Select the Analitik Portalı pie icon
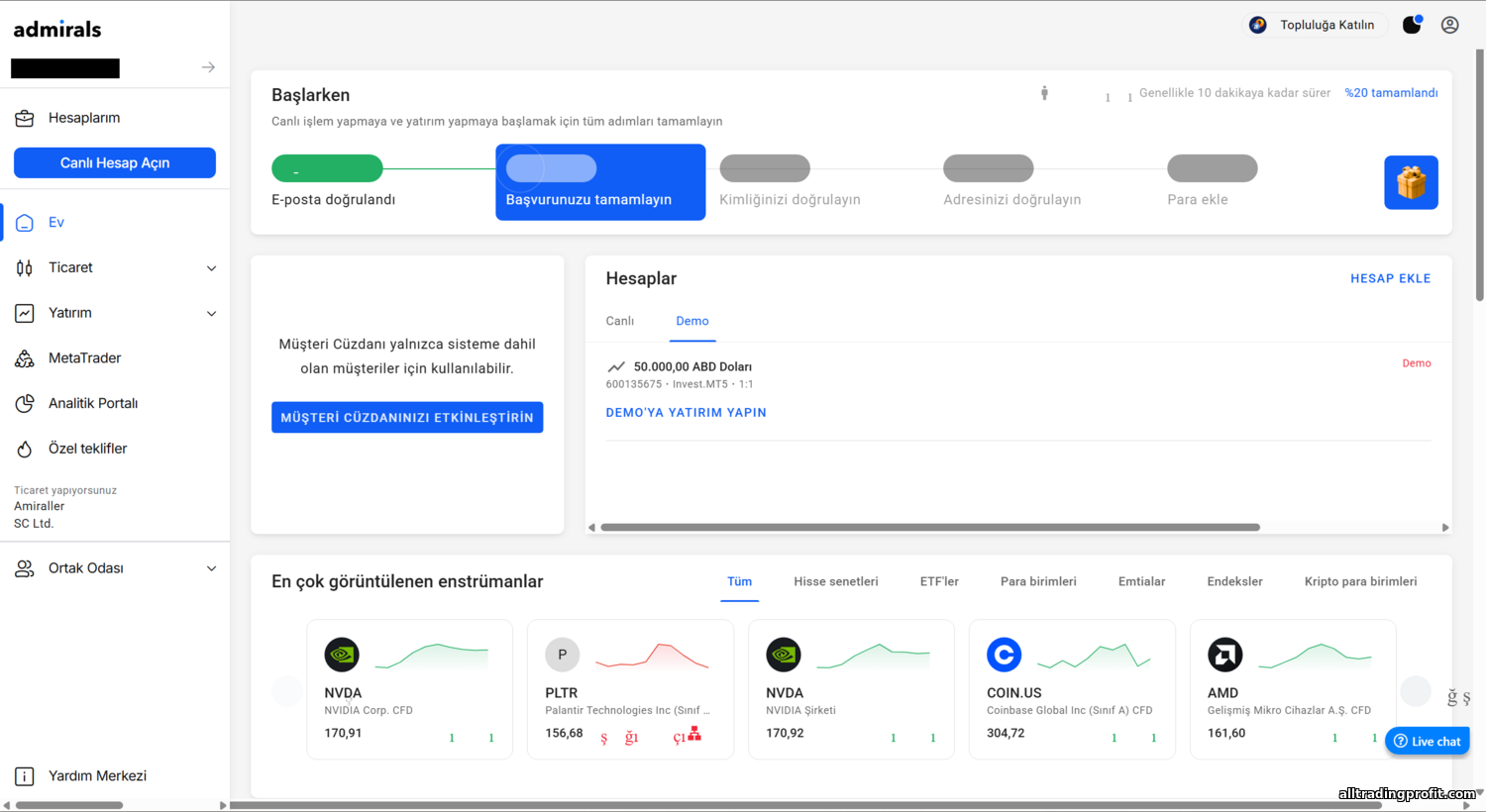The width and height of the screenshot is (1486, 812). [x=25, y=403]
